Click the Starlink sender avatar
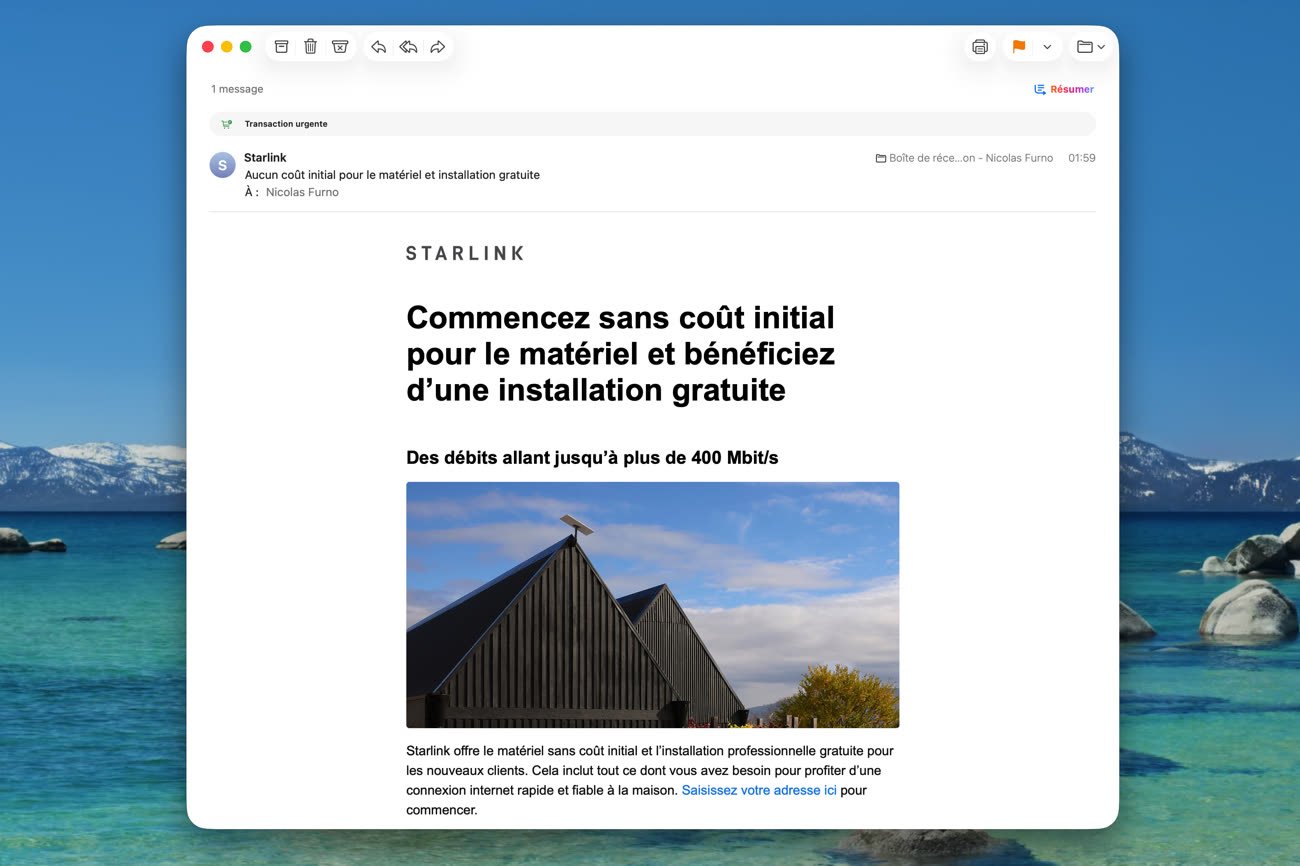 tap(222, 165)
